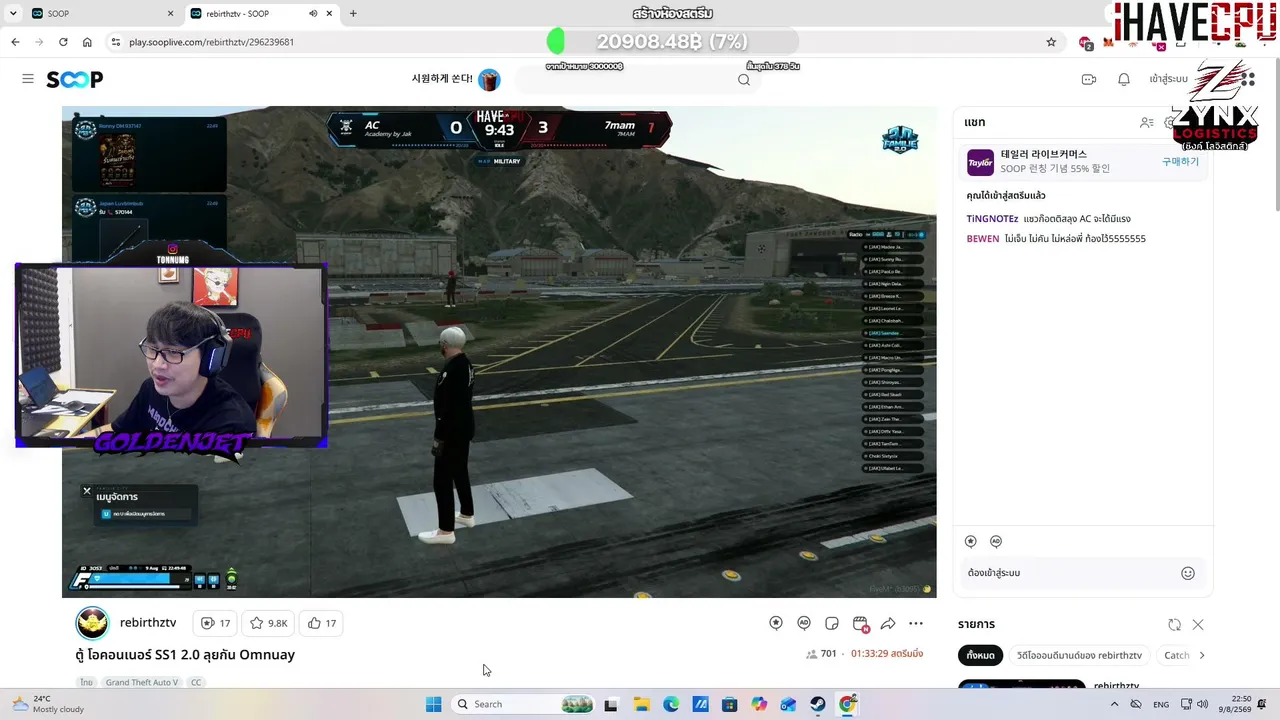The height and width of the screenshot is (720, 1280).
Task: Click the Taylor ad thumbnail in chat
Action: coord(980,162)
